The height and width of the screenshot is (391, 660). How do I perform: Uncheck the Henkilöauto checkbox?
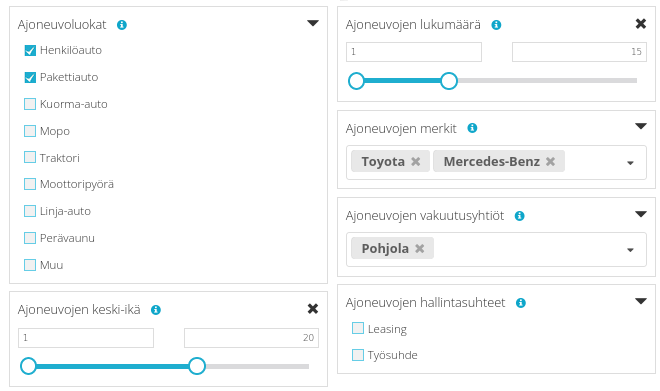pos(30,51)
